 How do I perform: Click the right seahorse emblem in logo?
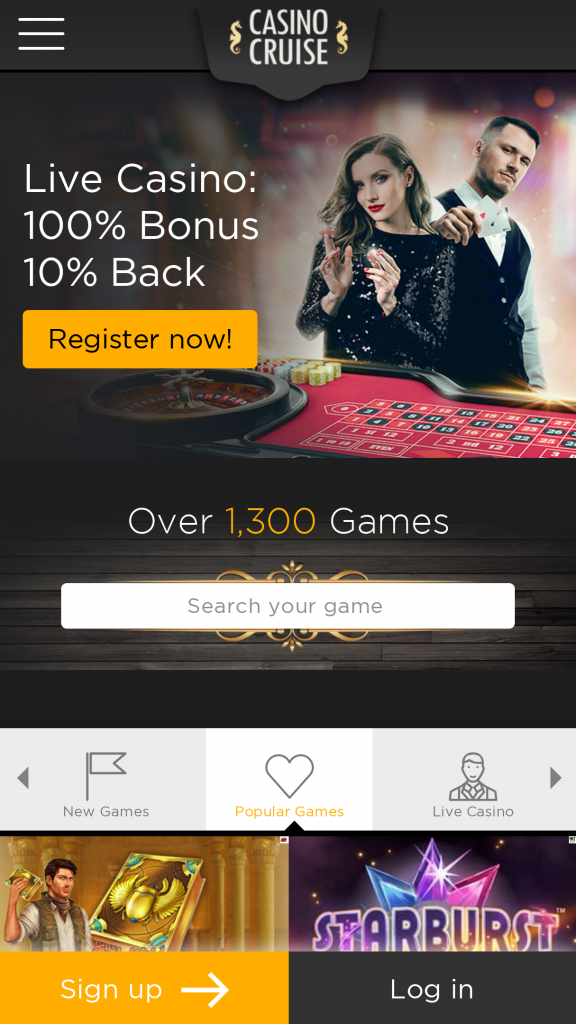(341, 37)
